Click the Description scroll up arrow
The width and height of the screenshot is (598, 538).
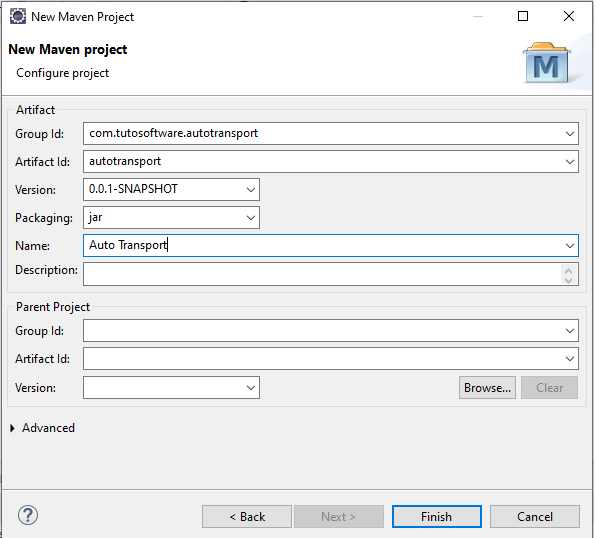[x=569, y=270]
